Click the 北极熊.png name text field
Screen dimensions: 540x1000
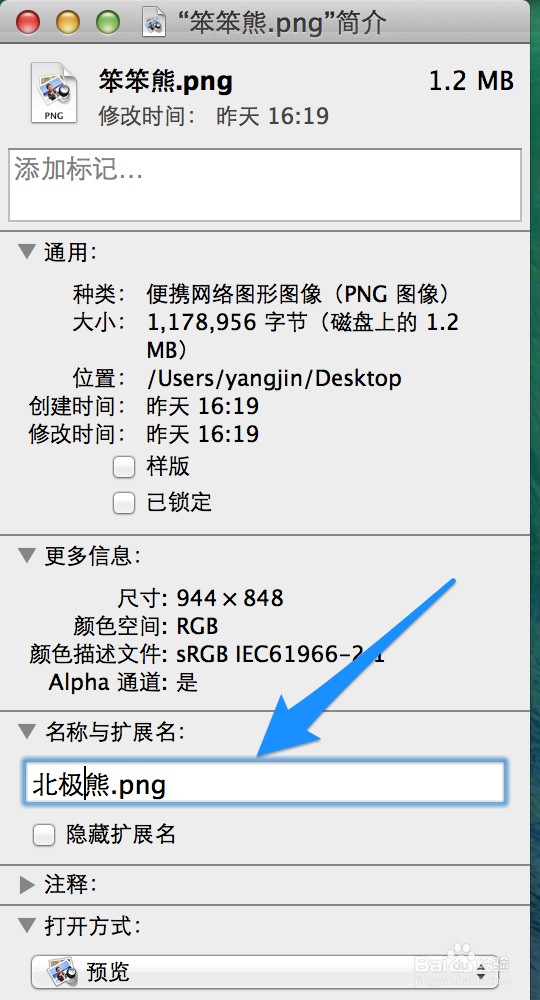tap(264, 782)
